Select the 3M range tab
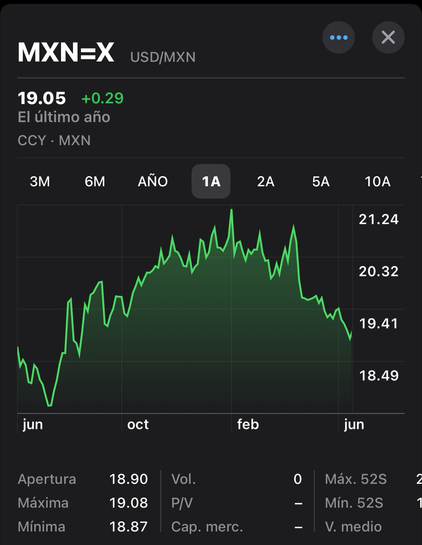The width and height of the screenshot is (422, 545). click(40, 181)
